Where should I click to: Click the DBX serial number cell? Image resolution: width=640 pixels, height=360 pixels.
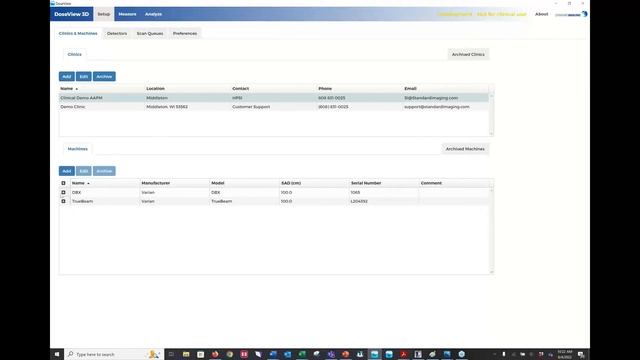(355, 193)
